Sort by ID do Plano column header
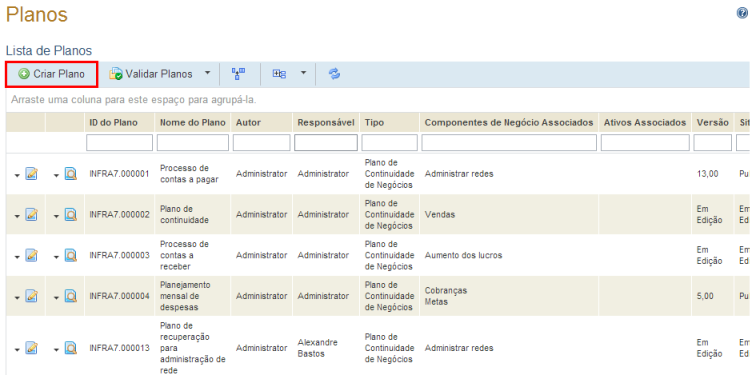The height and width of the screenshot is (375, 756). point(114,123)
